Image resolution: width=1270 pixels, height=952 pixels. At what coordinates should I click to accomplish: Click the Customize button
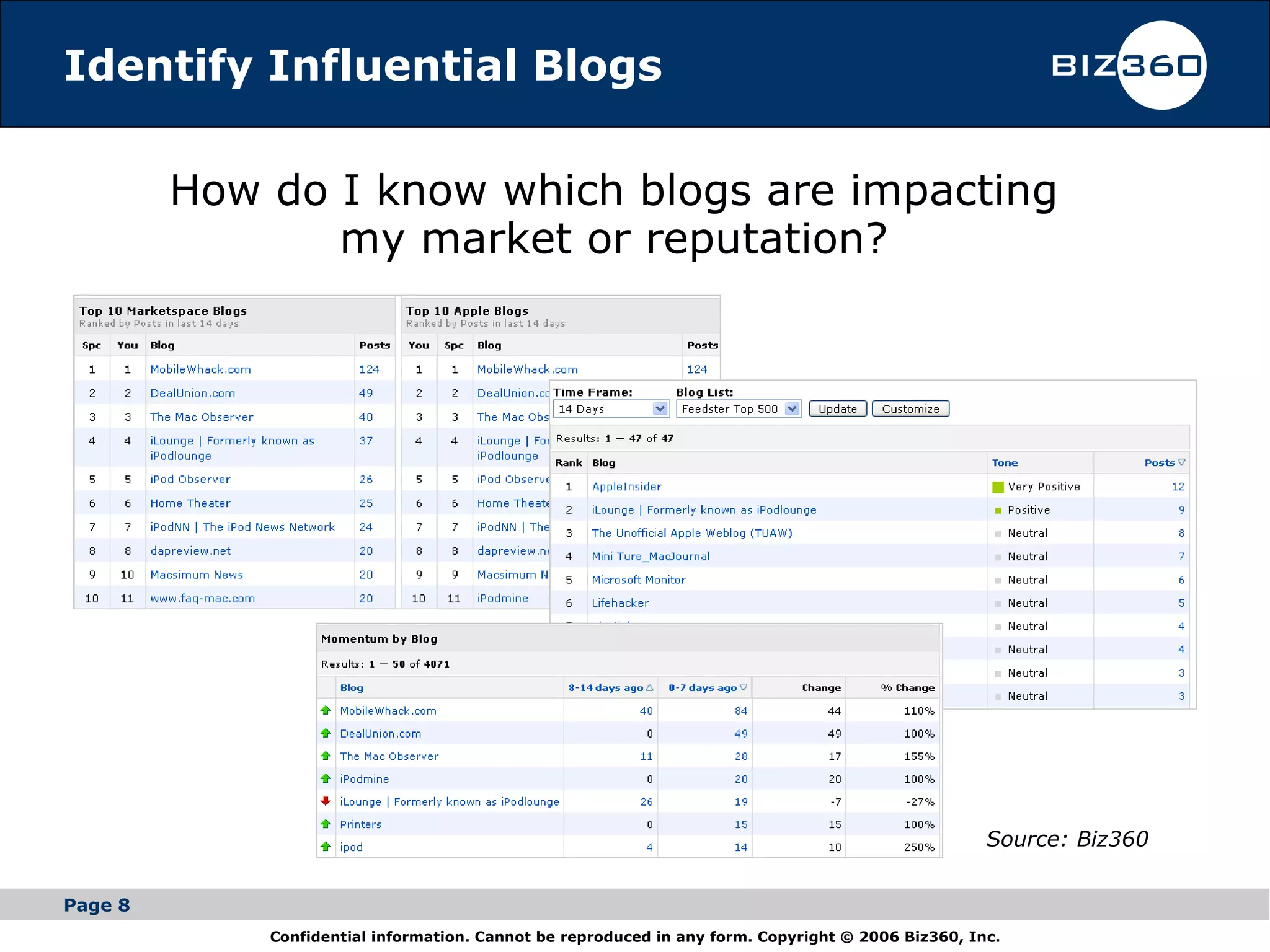pyautogui.click(x=910, y=409)
